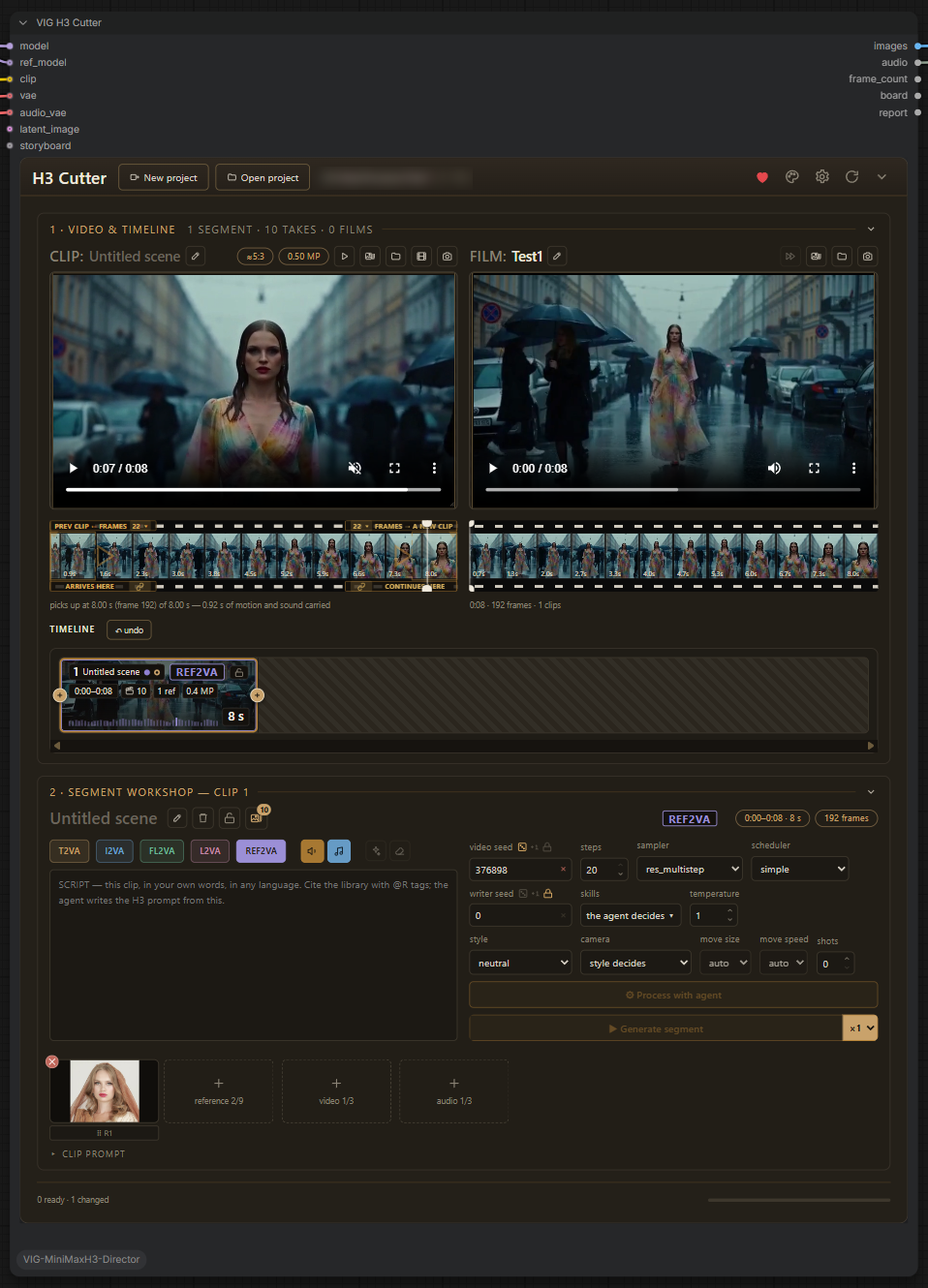The height and width of the screenshot is (1288, 928).
Task: Select the L2VA mode tab
Action: pos(210,851)
